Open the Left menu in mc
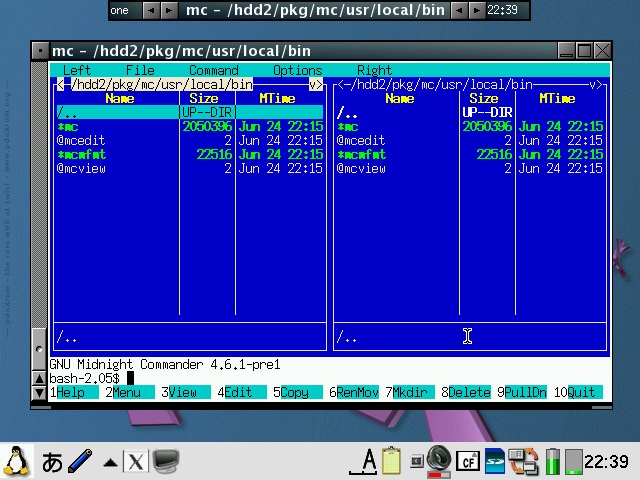640x480 pixels. (x=77, y=71)
